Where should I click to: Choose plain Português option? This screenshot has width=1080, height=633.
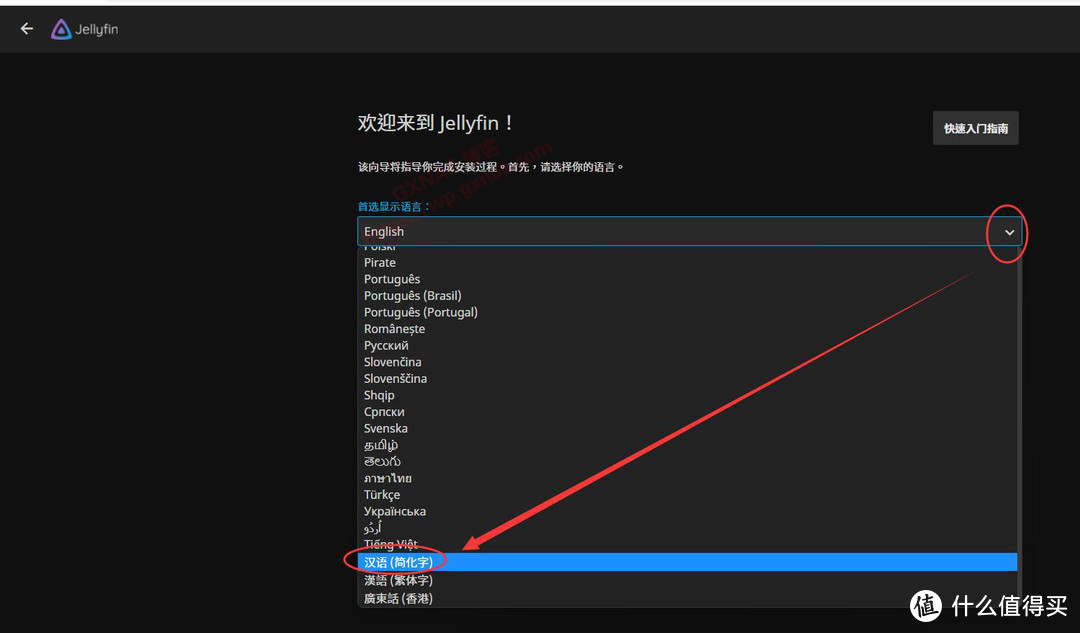687,279
